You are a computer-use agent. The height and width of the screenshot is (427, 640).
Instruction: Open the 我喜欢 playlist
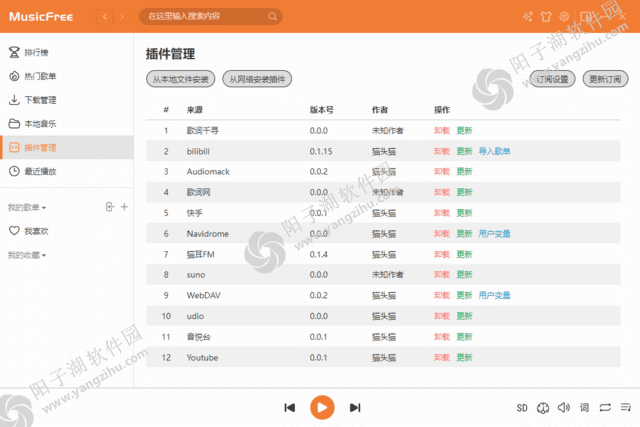(x=67, y=231)
